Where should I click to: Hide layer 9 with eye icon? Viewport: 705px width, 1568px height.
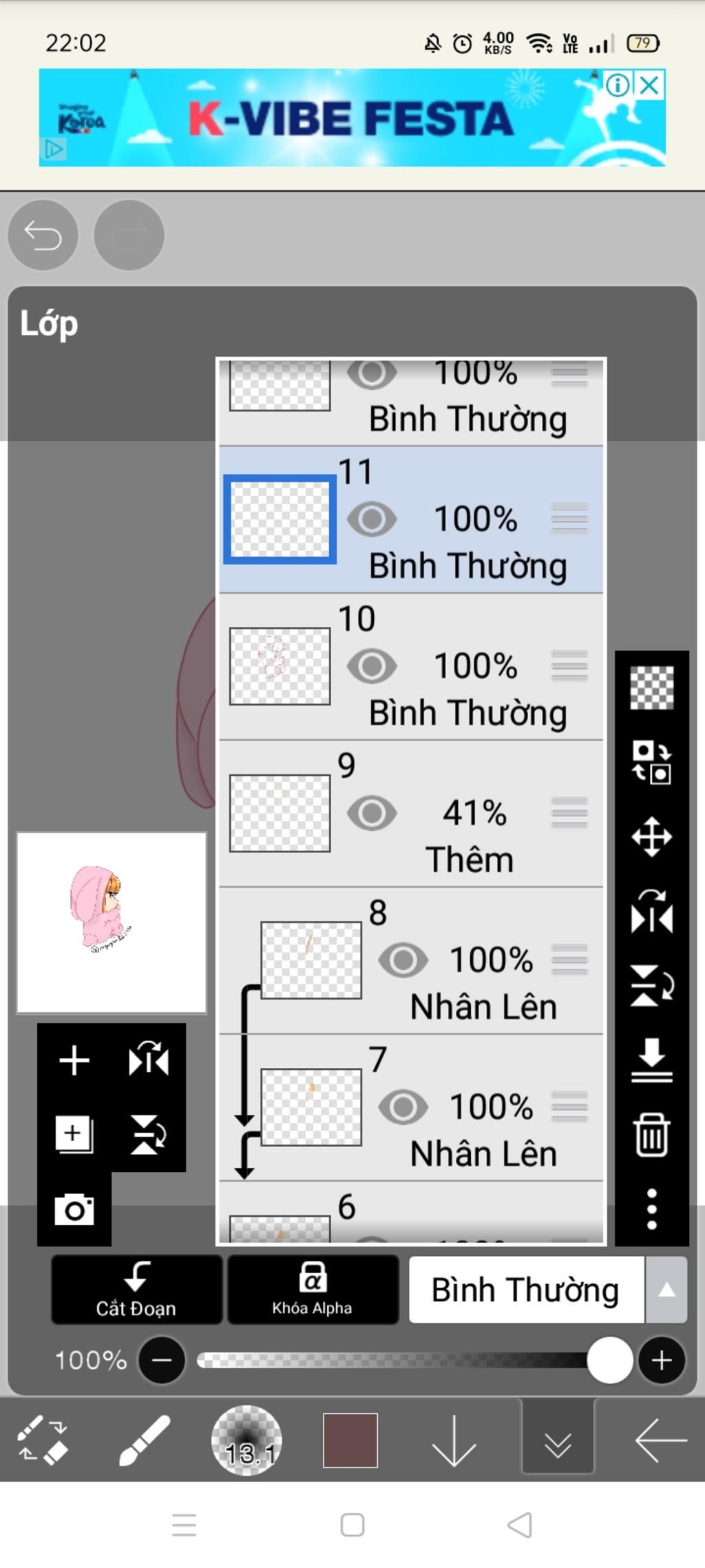pyautogui.click(x=372, y=813)
